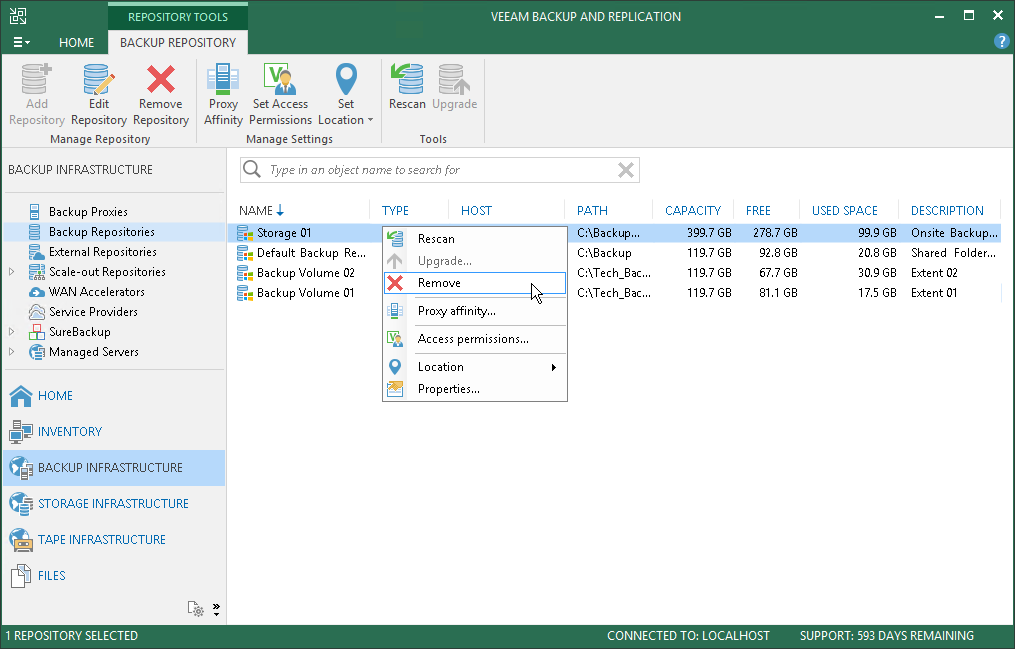Click the Storage 01 repository icon
This screenshot has width=1015, height=649.
point(245,233)
